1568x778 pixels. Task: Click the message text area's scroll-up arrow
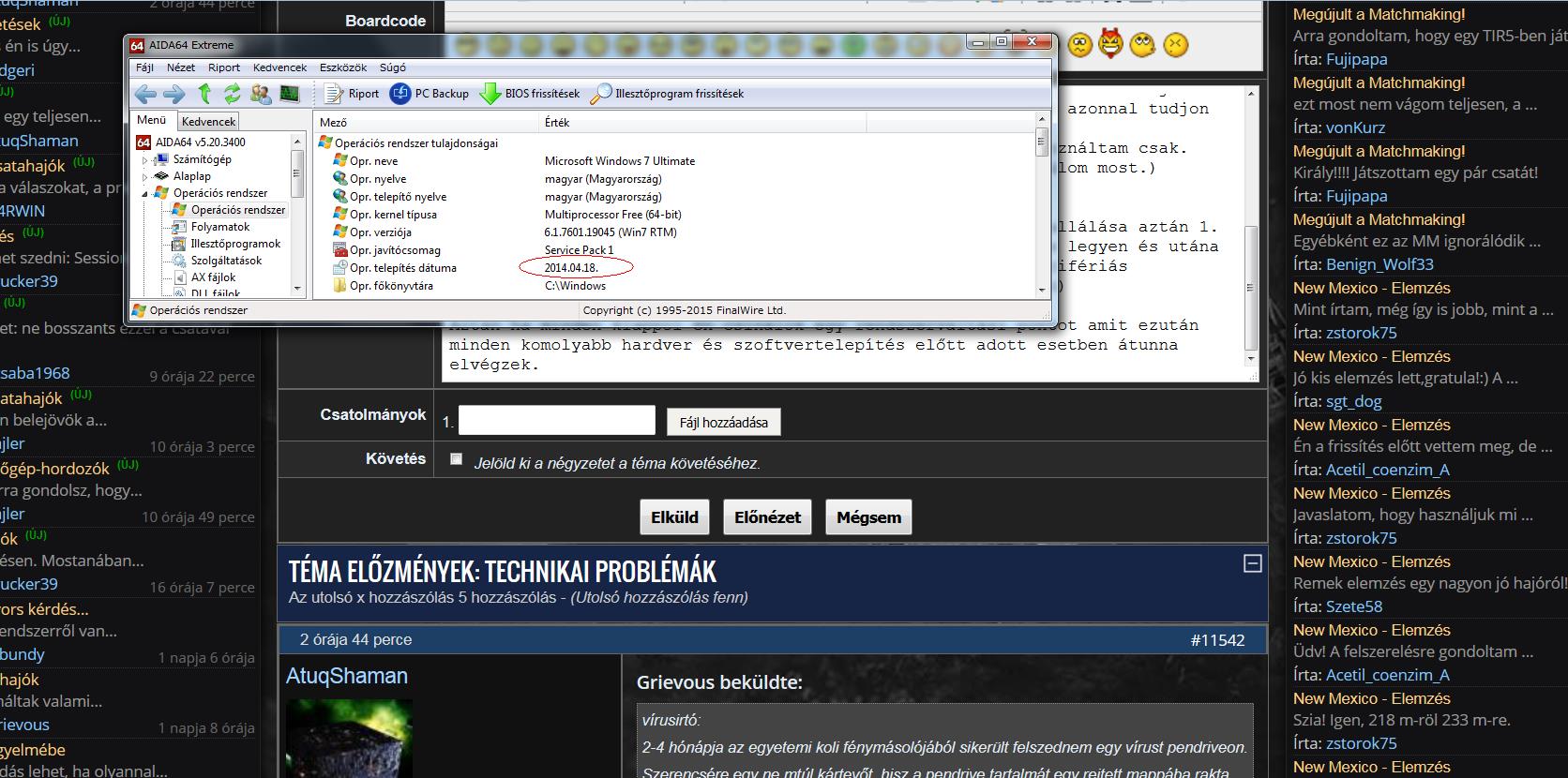[1250, 94]
